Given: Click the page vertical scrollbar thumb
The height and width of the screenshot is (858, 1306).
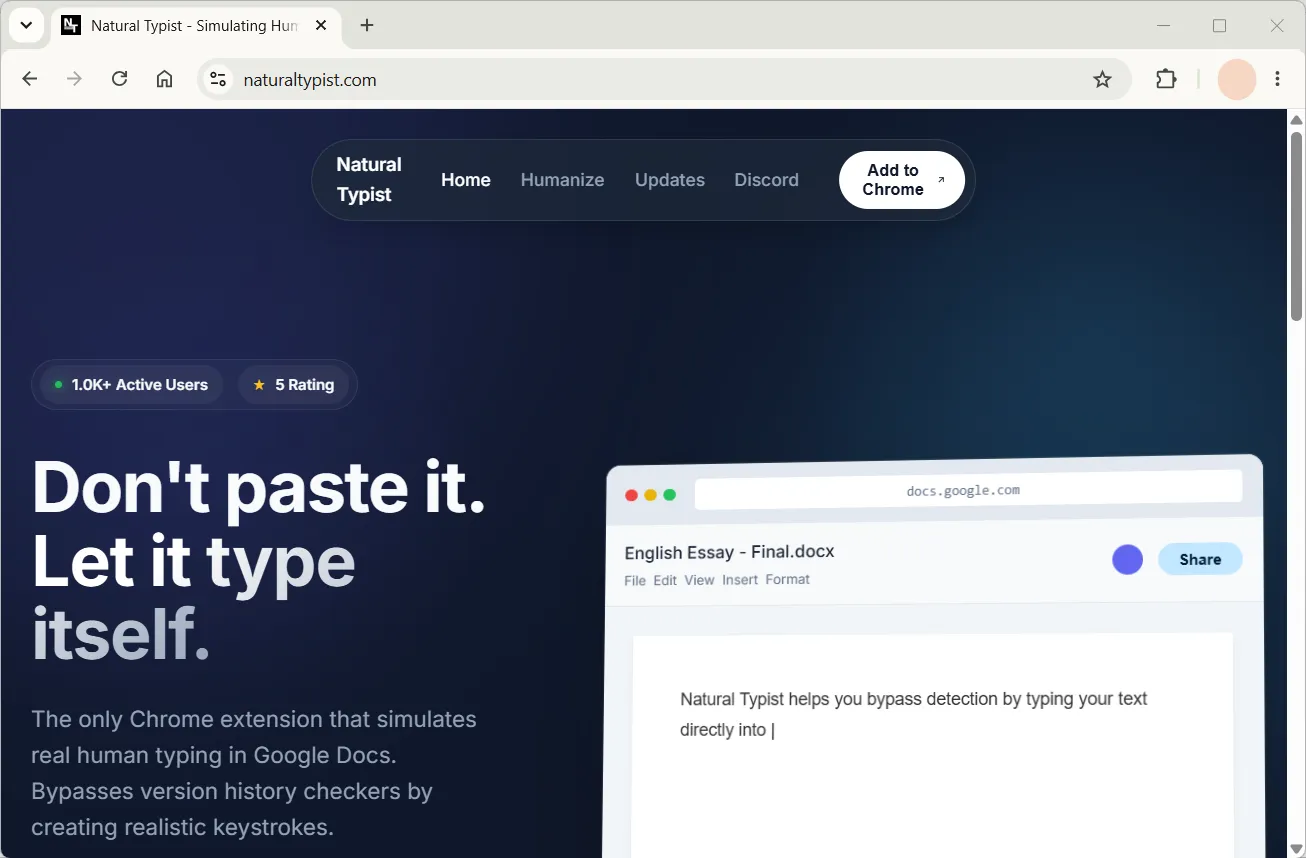Looking at the screenshot, I should (1296, 225).
